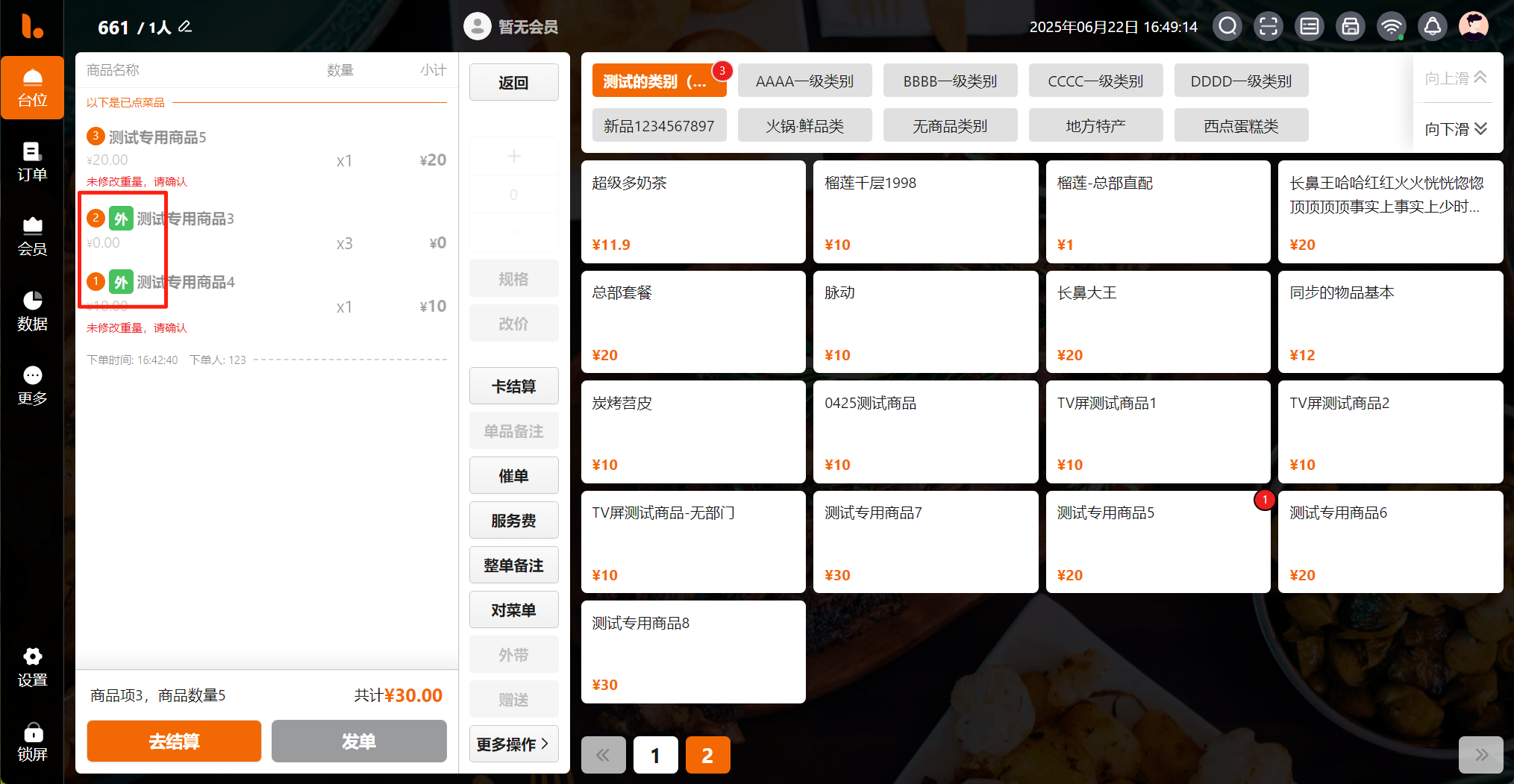Edit table guest count pencil icon
Screen dimensions: 1514x784
pos(185,27)
